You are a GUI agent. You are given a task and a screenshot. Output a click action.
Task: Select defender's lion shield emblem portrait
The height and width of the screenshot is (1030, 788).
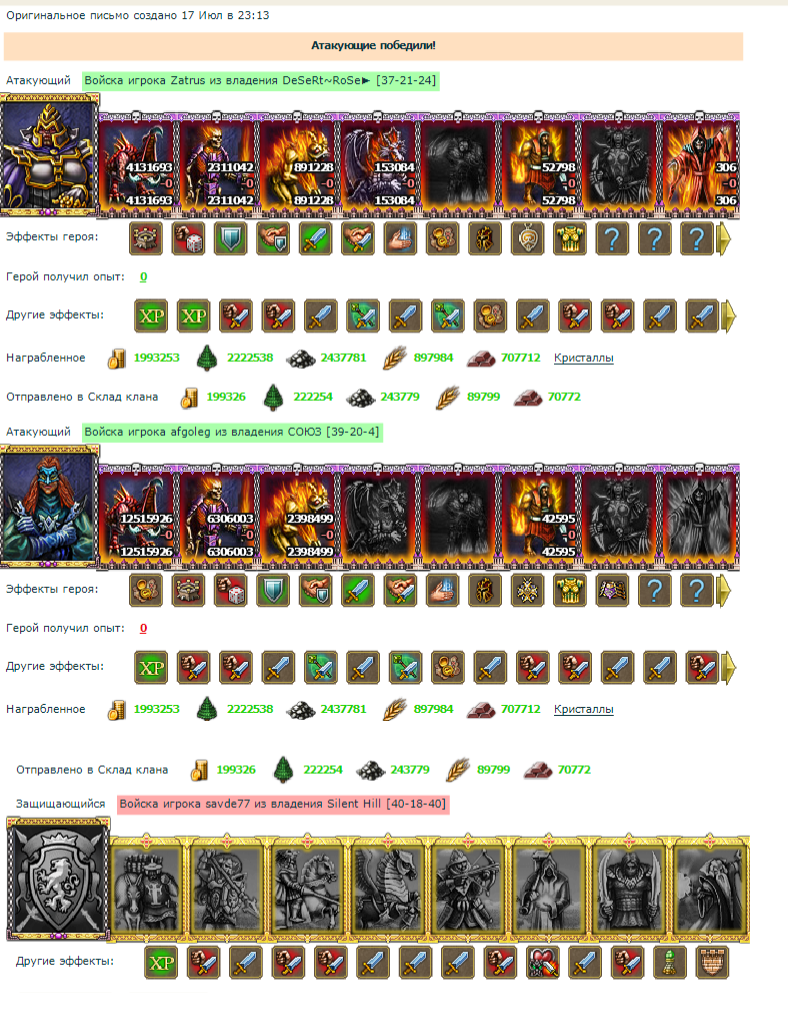point(58,879)
